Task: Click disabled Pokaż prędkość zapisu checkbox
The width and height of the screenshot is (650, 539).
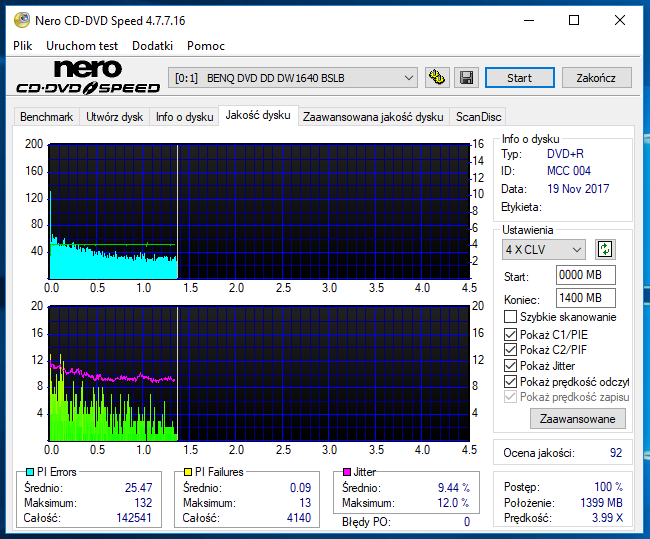Action: tap(510, 397)
